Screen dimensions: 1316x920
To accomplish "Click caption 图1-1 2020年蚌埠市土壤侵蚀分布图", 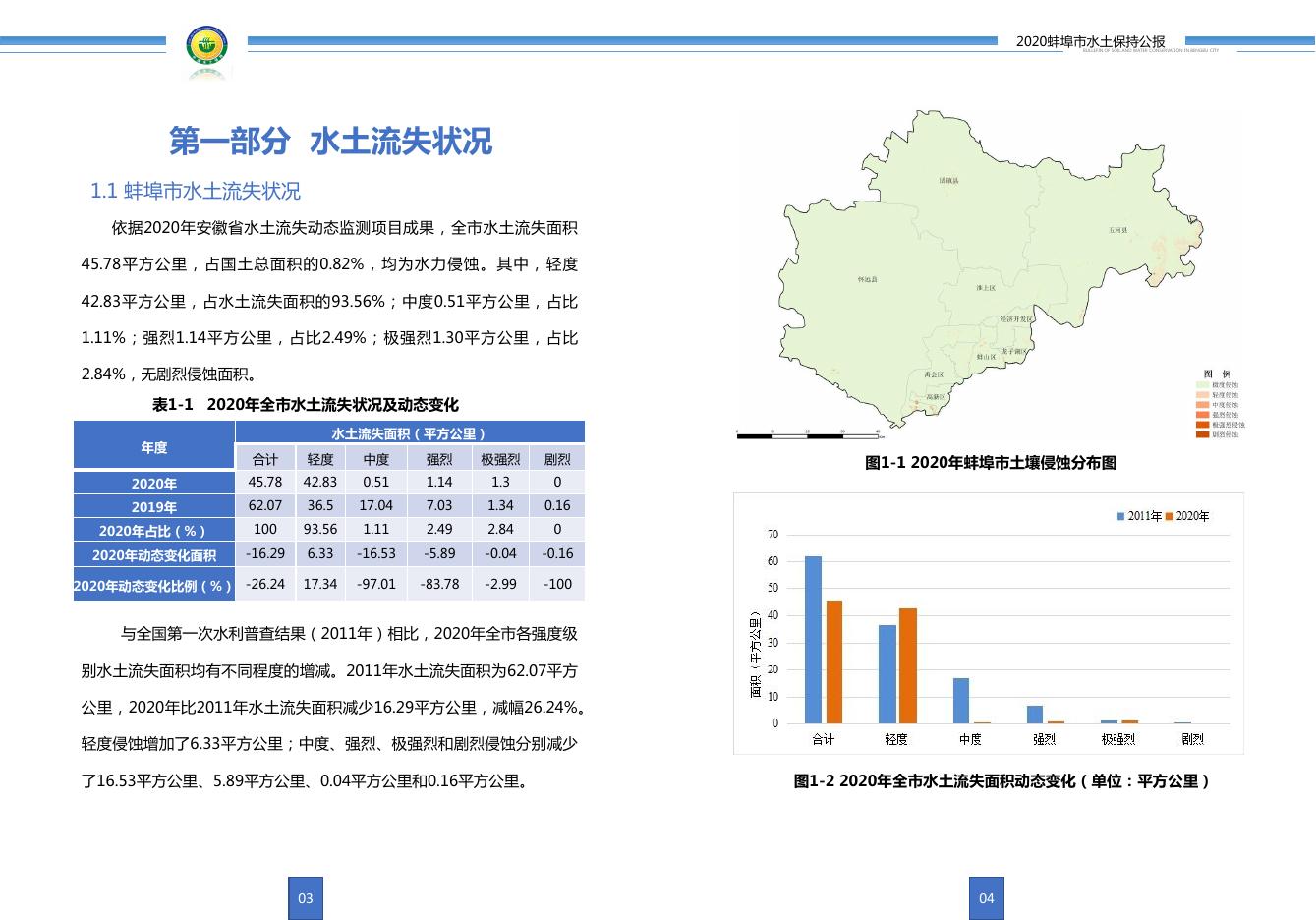I will pyautogui.click(x=991, y=462).
